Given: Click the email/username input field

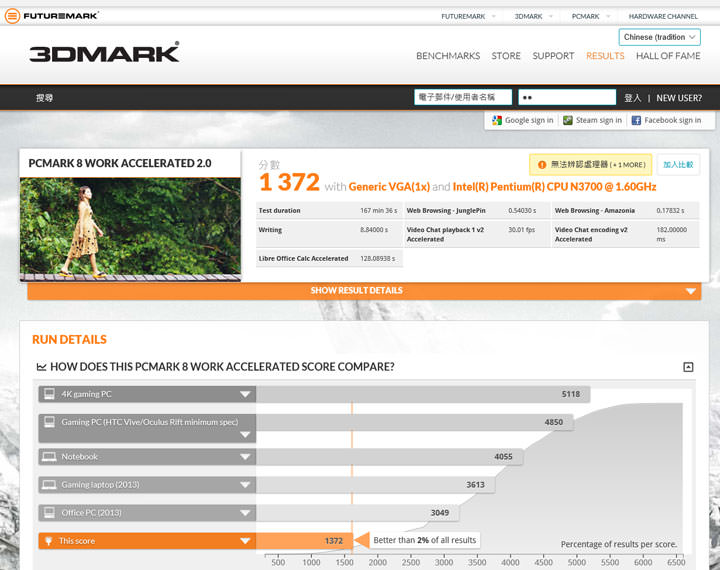Looking at the screenshot, I should (463, 97).
